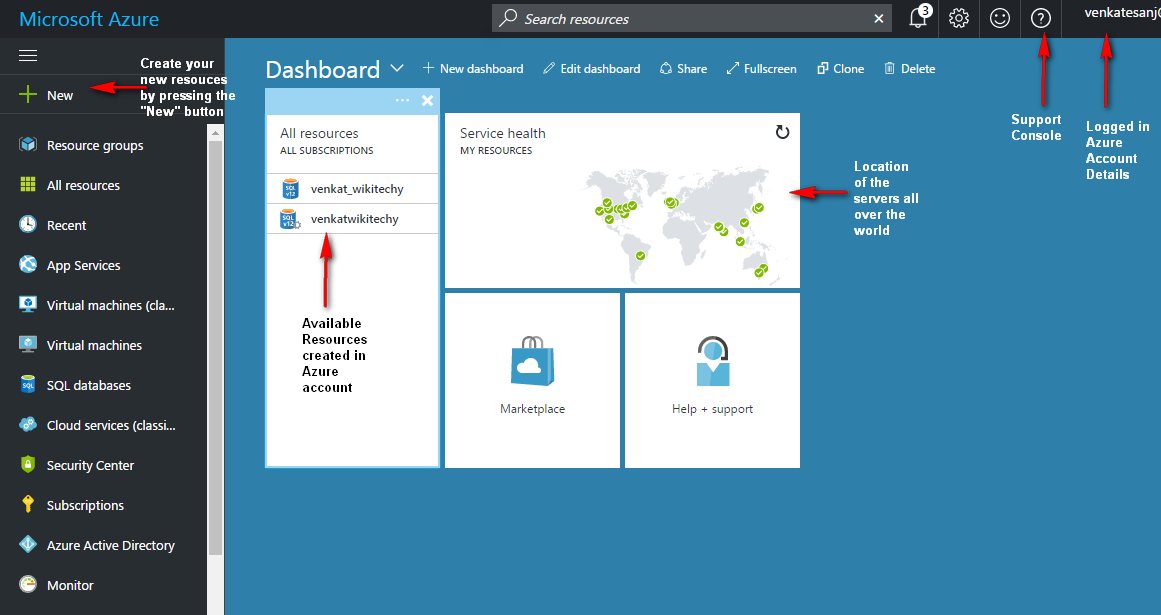This screenshot has width=1161, height=615.
Task: Refresh the Service health tile
Action: pos(782,132)
